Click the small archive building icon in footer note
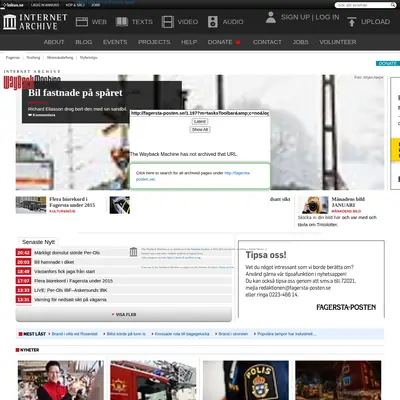The height and width of the screenshot is (400, 400). (x=133, y=252)
